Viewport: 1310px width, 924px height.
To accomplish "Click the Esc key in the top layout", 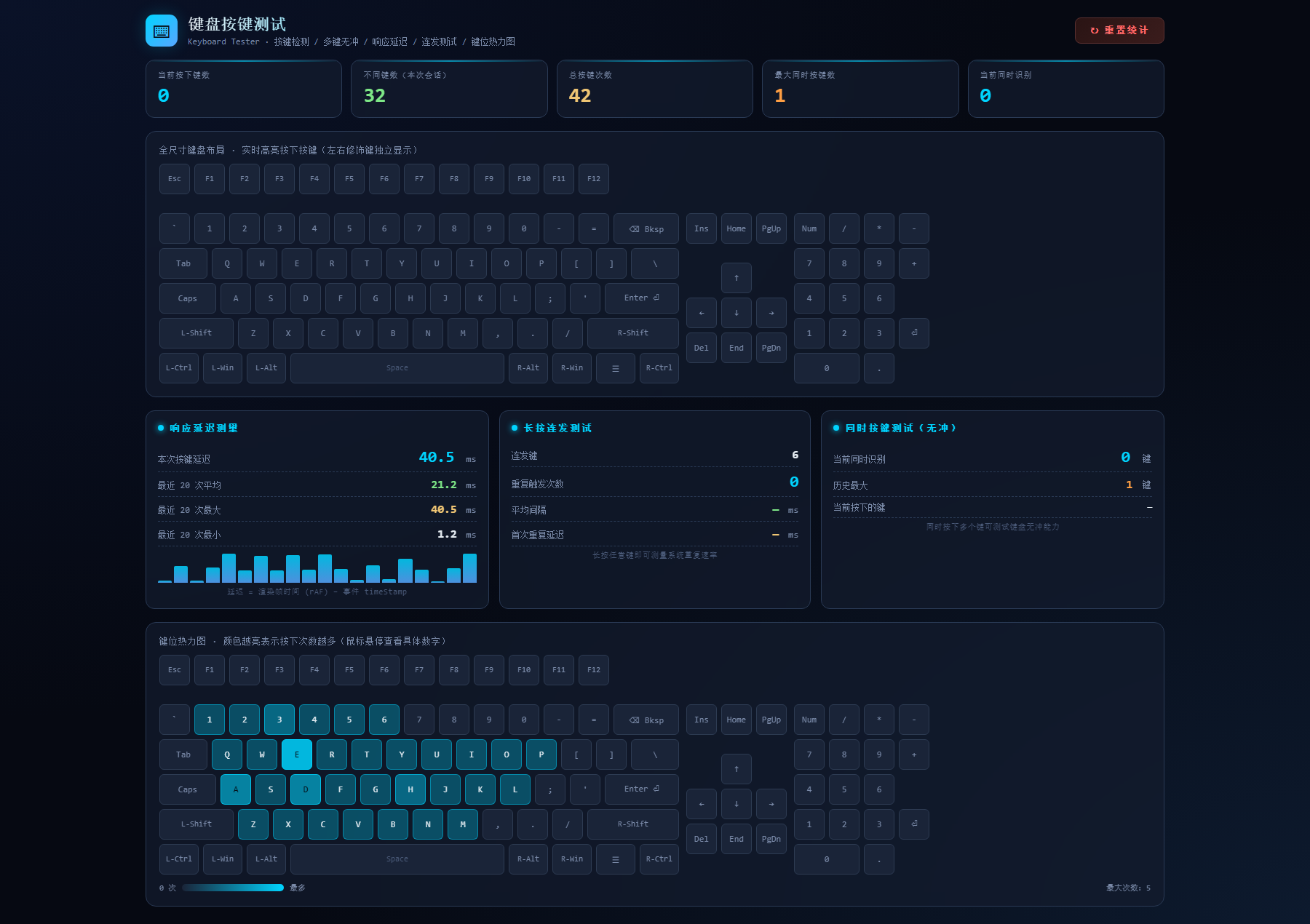I will [x=175, y=179].
